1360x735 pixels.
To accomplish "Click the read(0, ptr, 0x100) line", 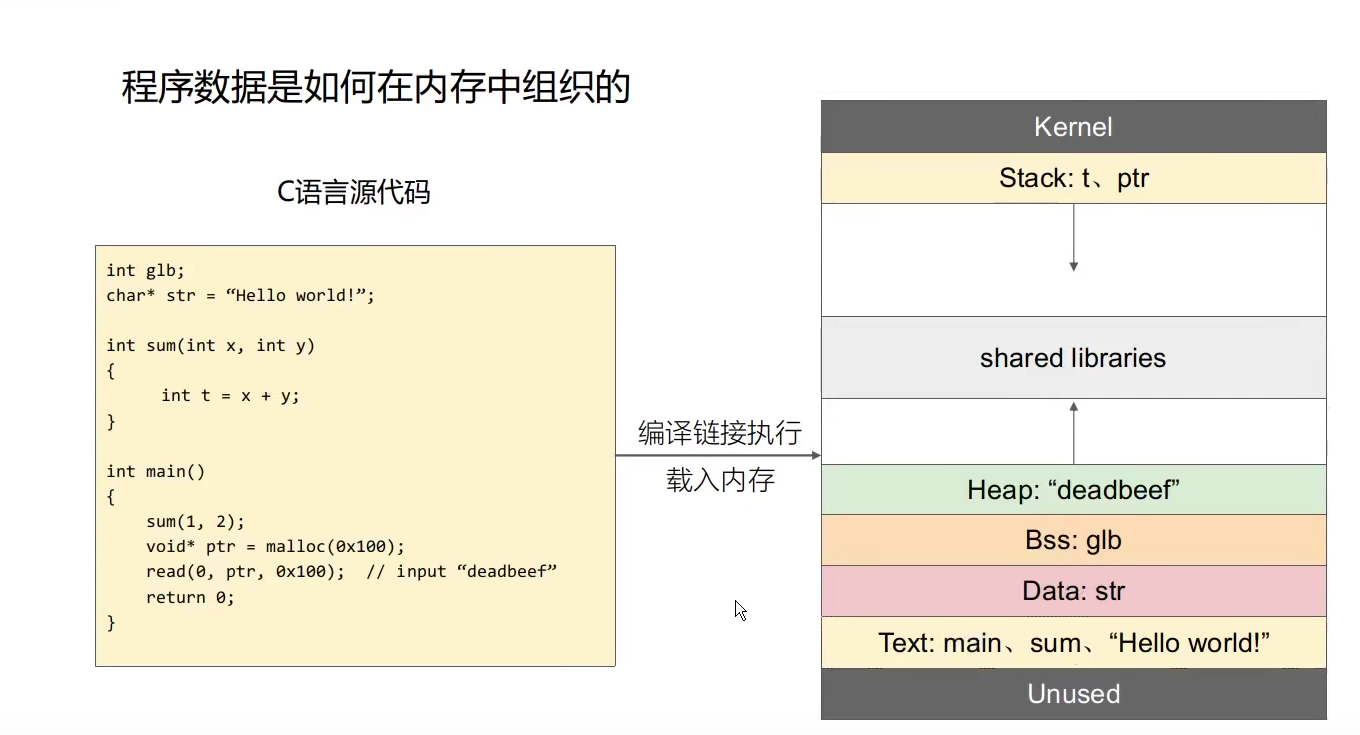I will (351, 572).
